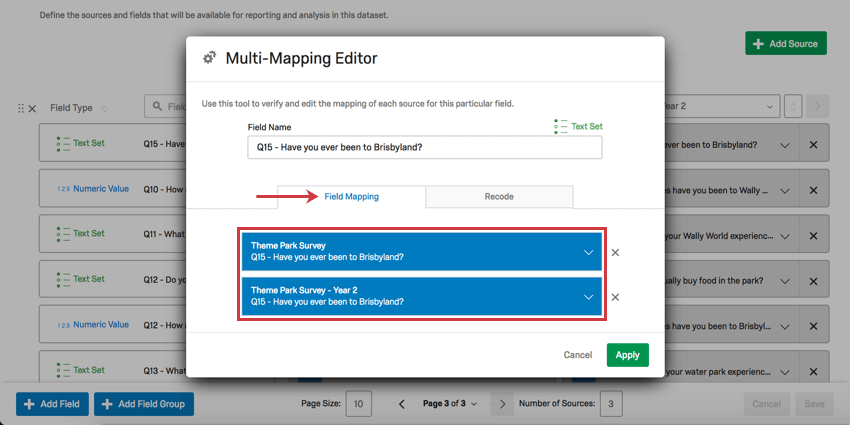
Task: Click the Numeric Value icon for Q10
Action: tap(63, 189)
